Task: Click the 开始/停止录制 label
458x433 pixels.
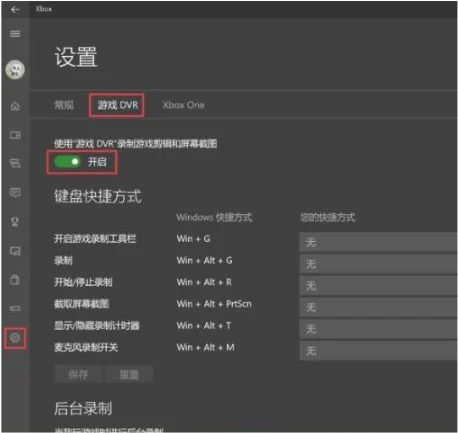Action: (83, 282)
